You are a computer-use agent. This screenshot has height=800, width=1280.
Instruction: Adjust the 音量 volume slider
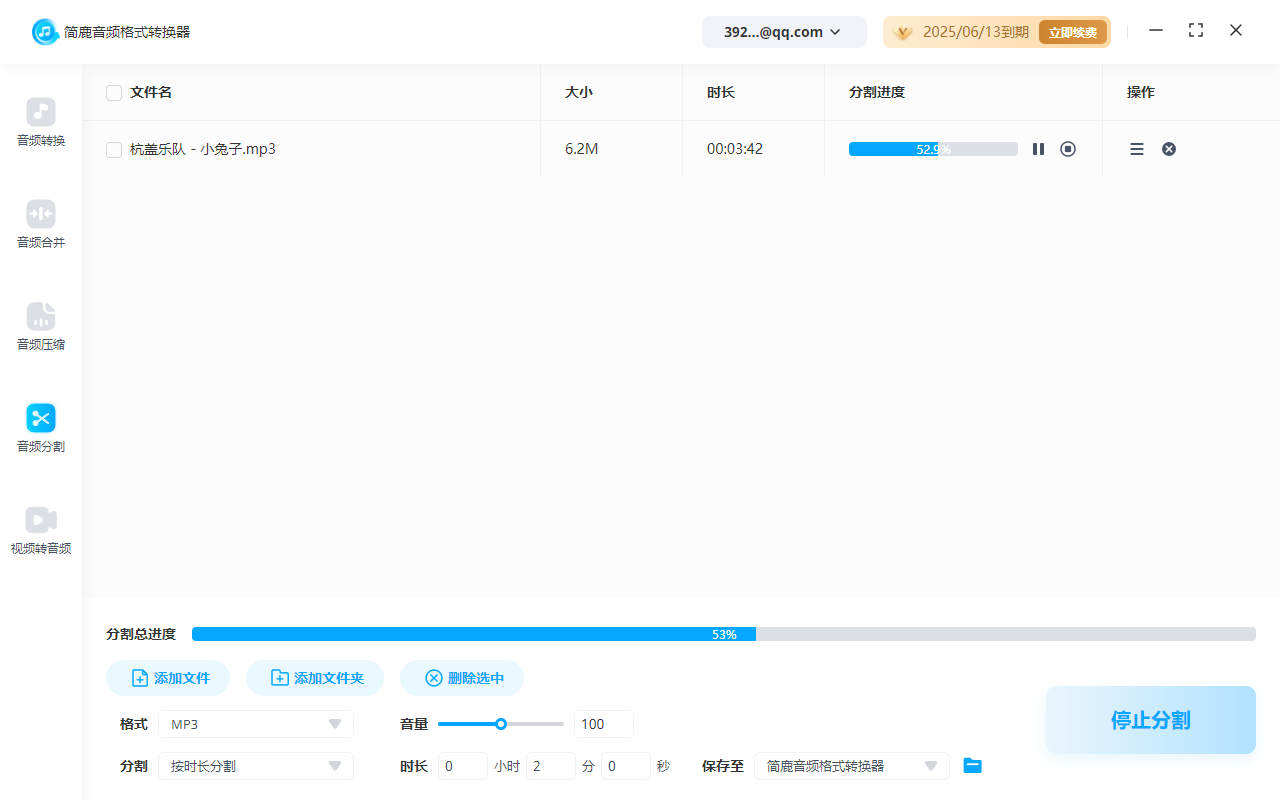click(x=500, y=723)
